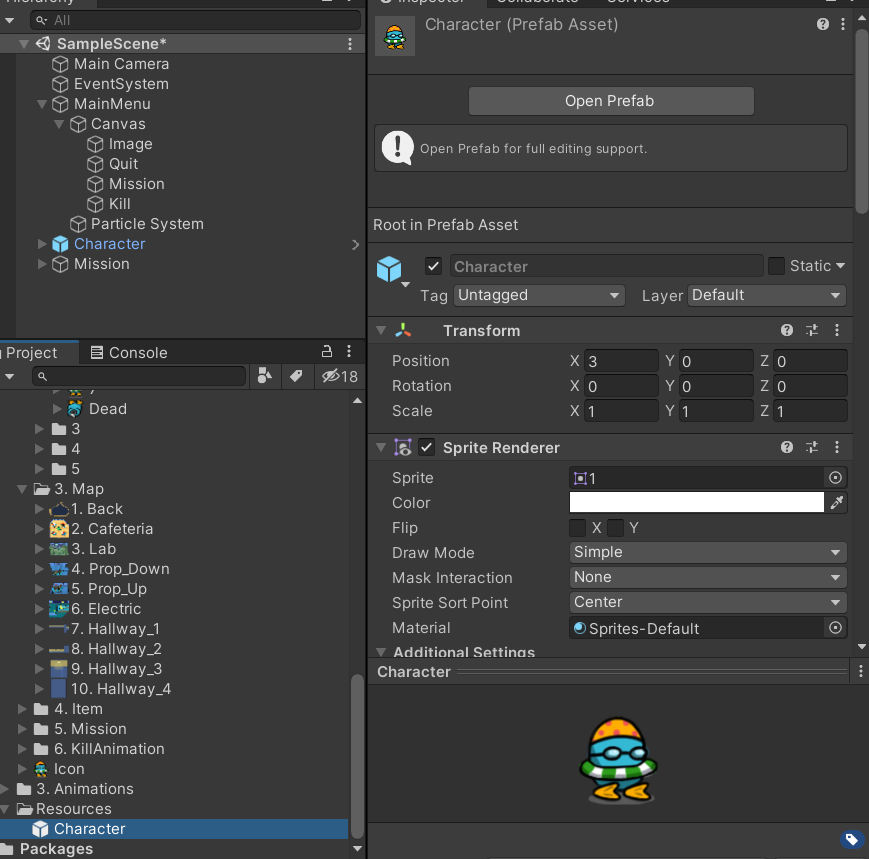Open the Sprite Sort Point dropdown
Image resolution: width=869 pixels, height=859 pixels.
click(708, 602)
